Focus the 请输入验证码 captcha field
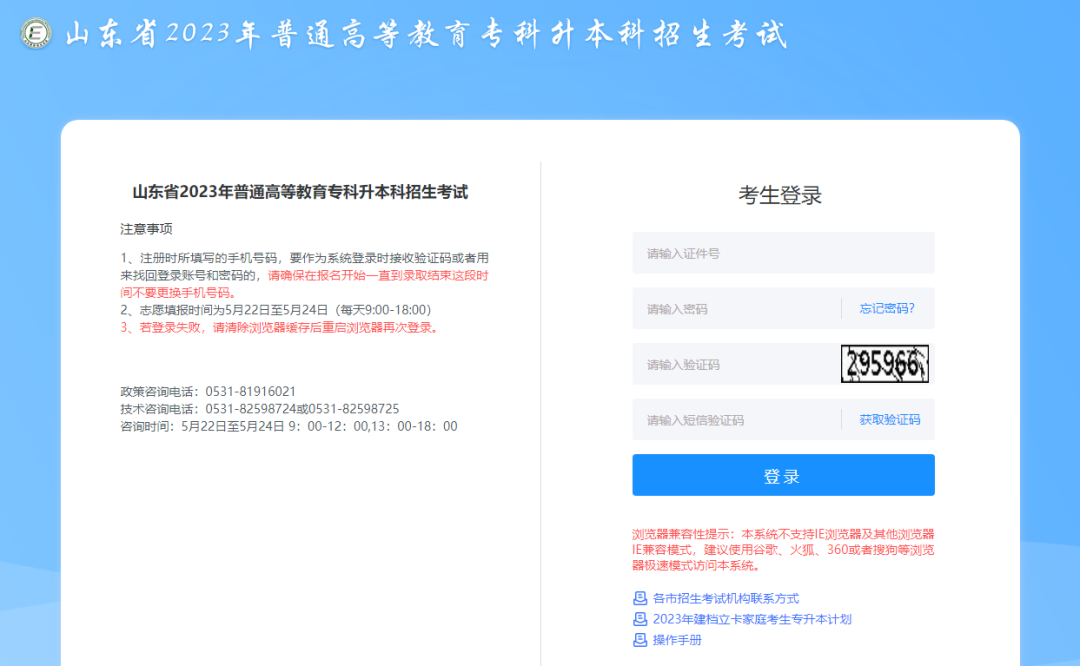The width and height of the screenshot is (1080, 666). (735, 364)
